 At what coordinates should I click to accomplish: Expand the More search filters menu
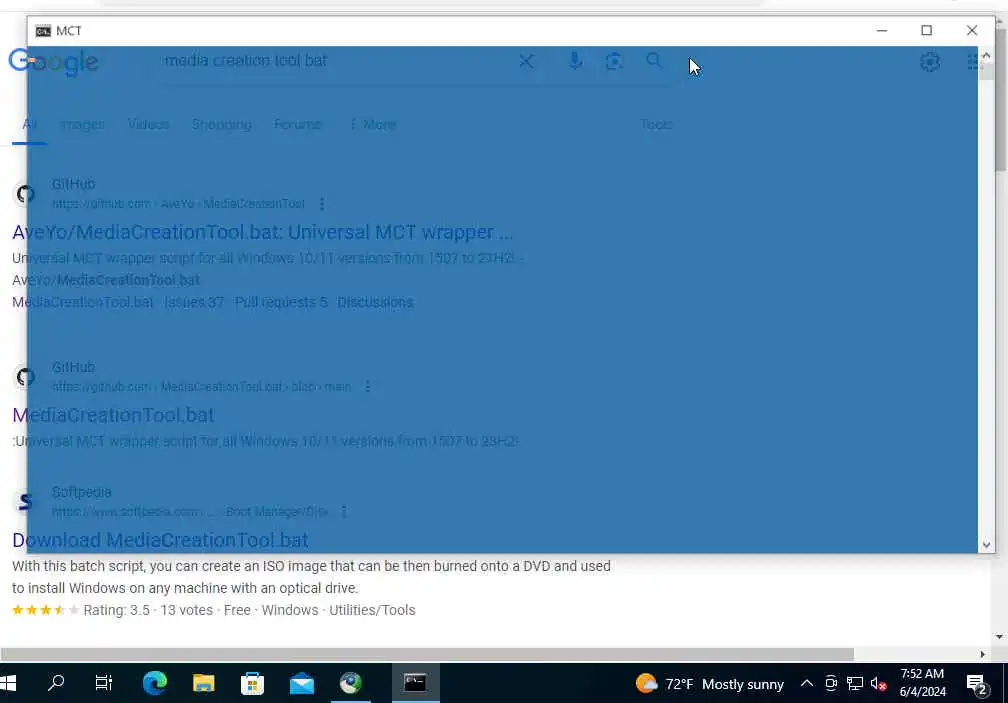click(373, 124)
